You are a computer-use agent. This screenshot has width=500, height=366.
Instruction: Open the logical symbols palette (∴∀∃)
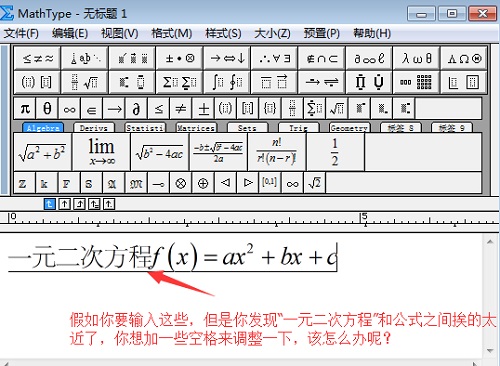274,59
